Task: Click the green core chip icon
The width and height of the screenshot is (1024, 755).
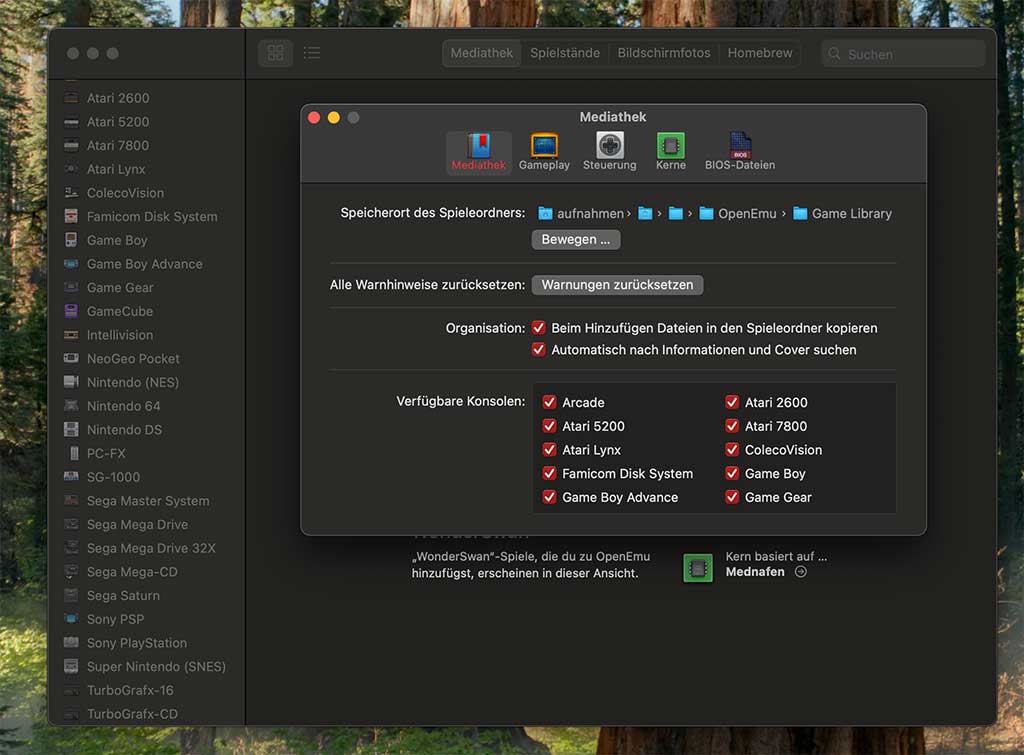Action: coord(697,568)
